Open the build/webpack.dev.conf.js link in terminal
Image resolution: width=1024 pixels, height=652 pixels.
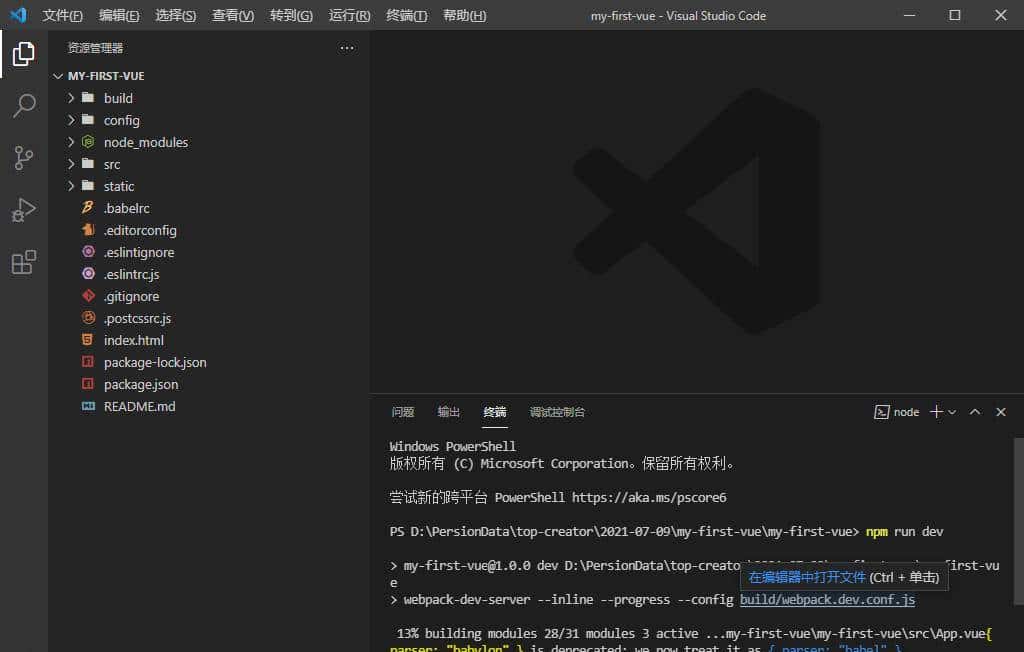[x=826, y=600]
